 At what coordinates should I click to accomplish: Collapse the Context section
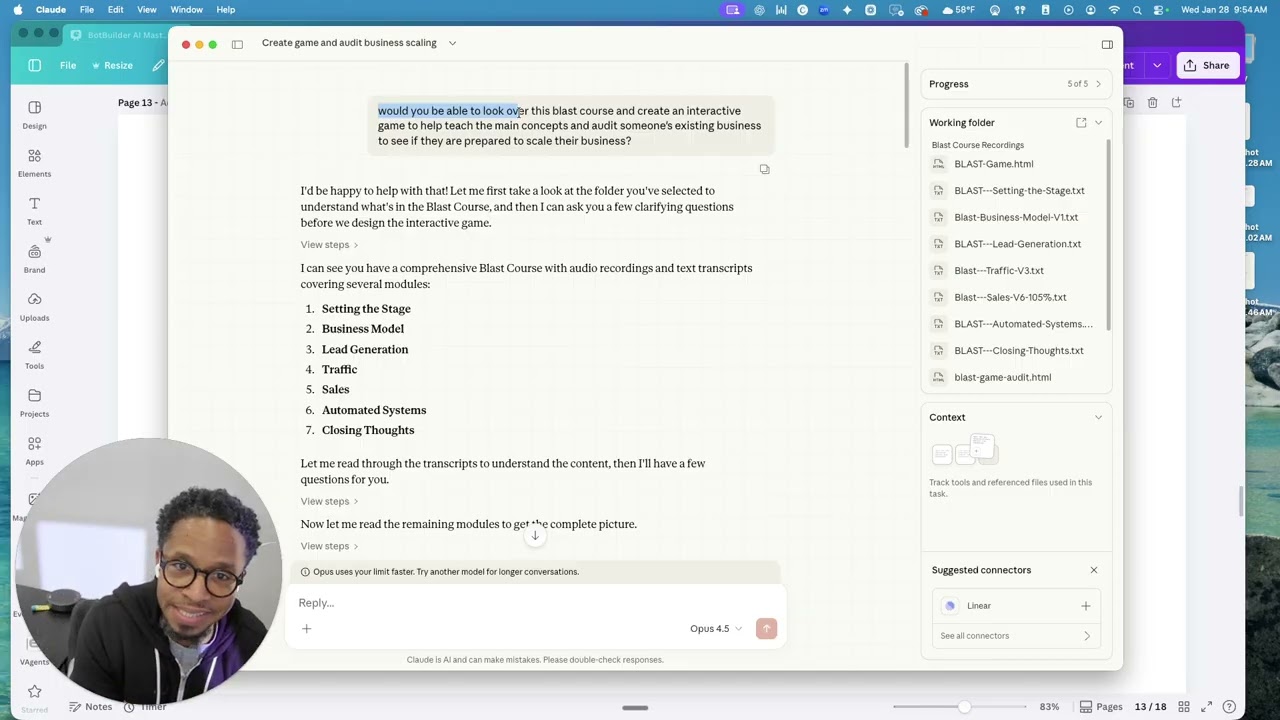pos(1098,418)
